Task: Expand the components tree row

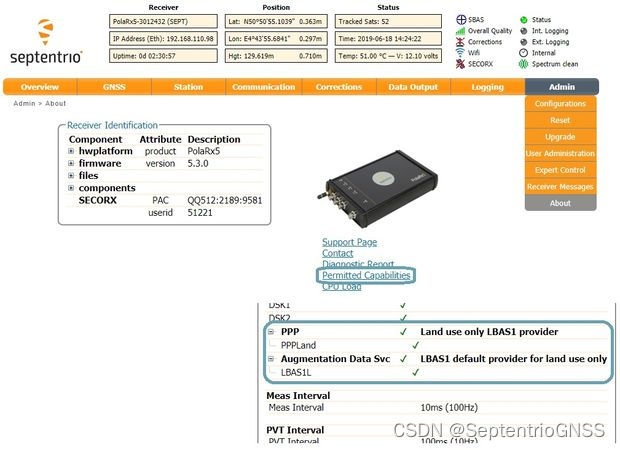Action: pyautogui.click(x=71, y=188)
